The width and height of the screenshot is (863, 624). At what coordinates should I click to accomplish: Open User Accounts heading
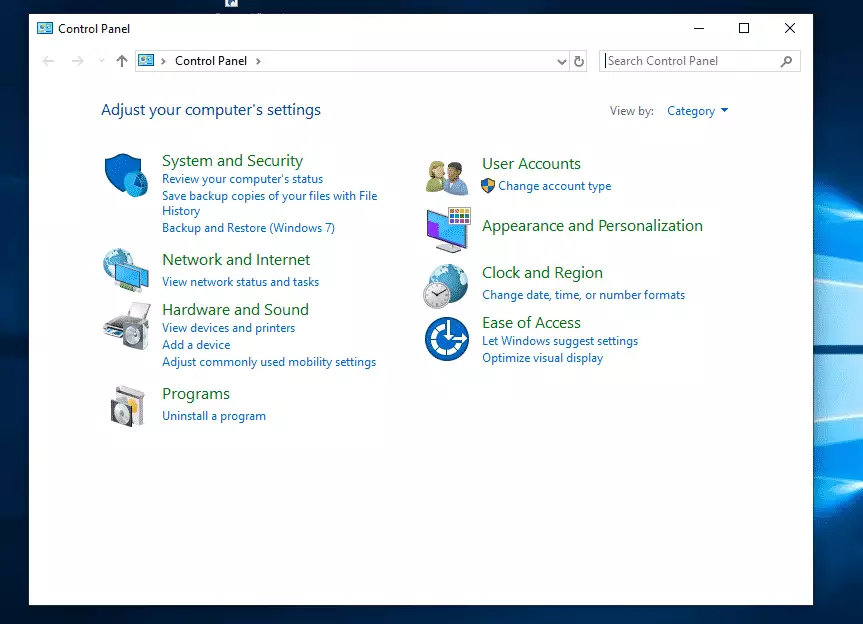tap(531, 164)
